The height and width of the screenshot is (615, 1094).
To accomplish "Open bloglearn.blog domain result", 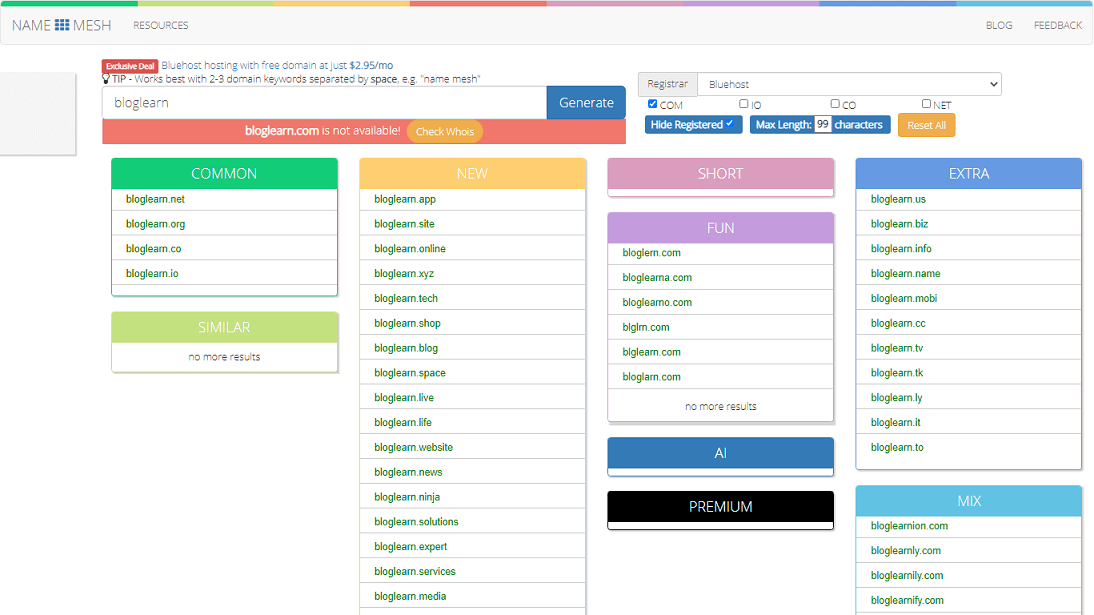I will (406, 348).
